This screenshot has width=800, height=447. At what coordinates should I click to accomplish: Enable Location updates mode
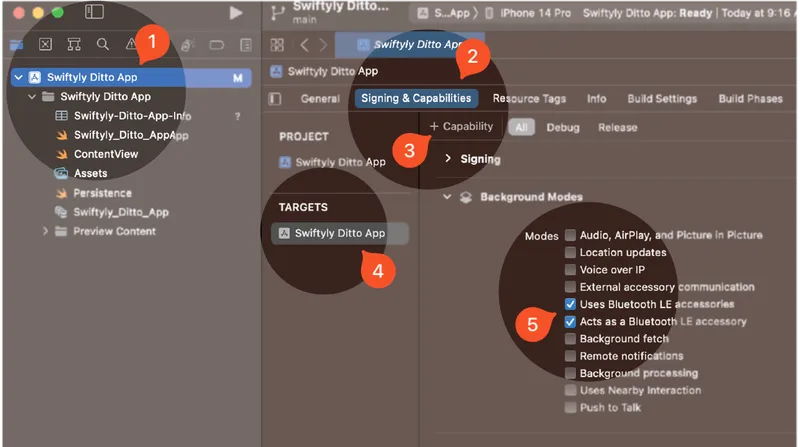[x=570, y=253]
